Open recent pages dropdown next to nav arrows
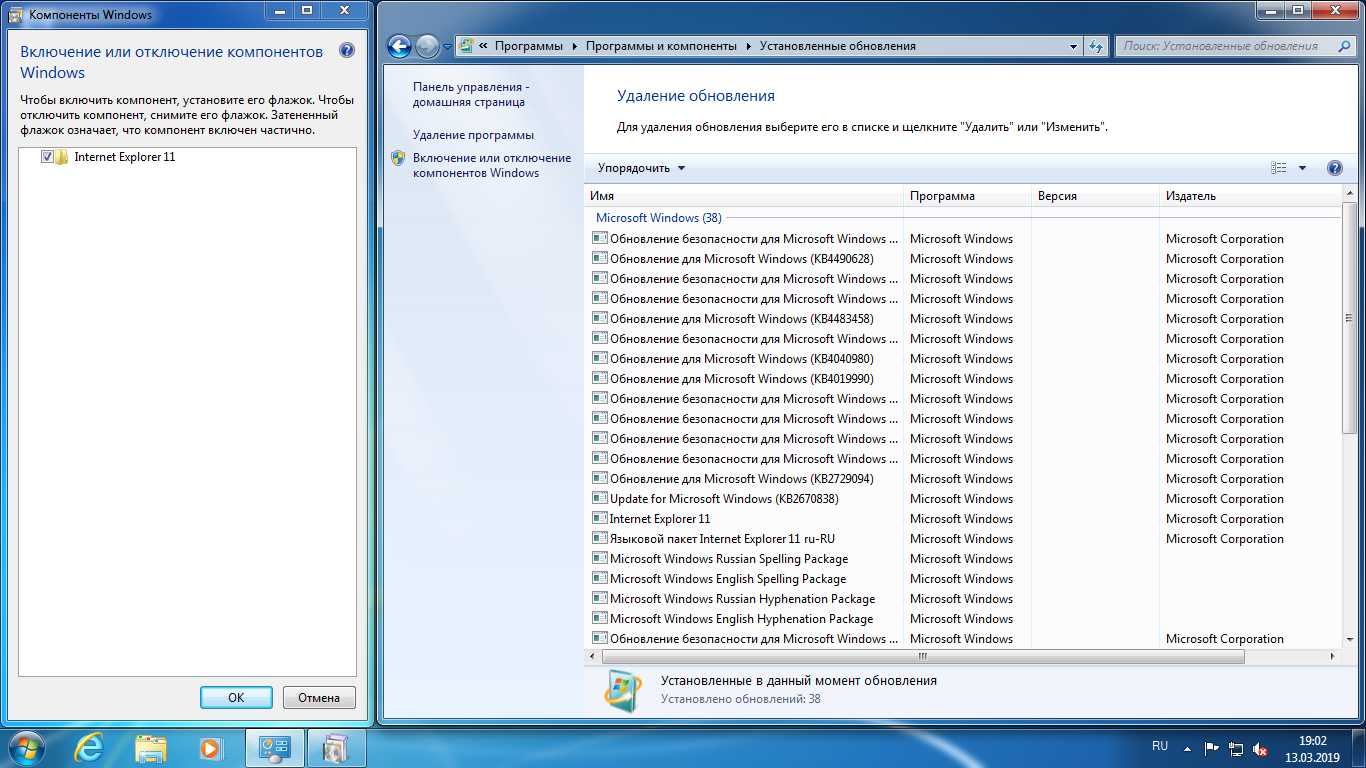Viewport: 1366px width, 768px height. (447, 47)
